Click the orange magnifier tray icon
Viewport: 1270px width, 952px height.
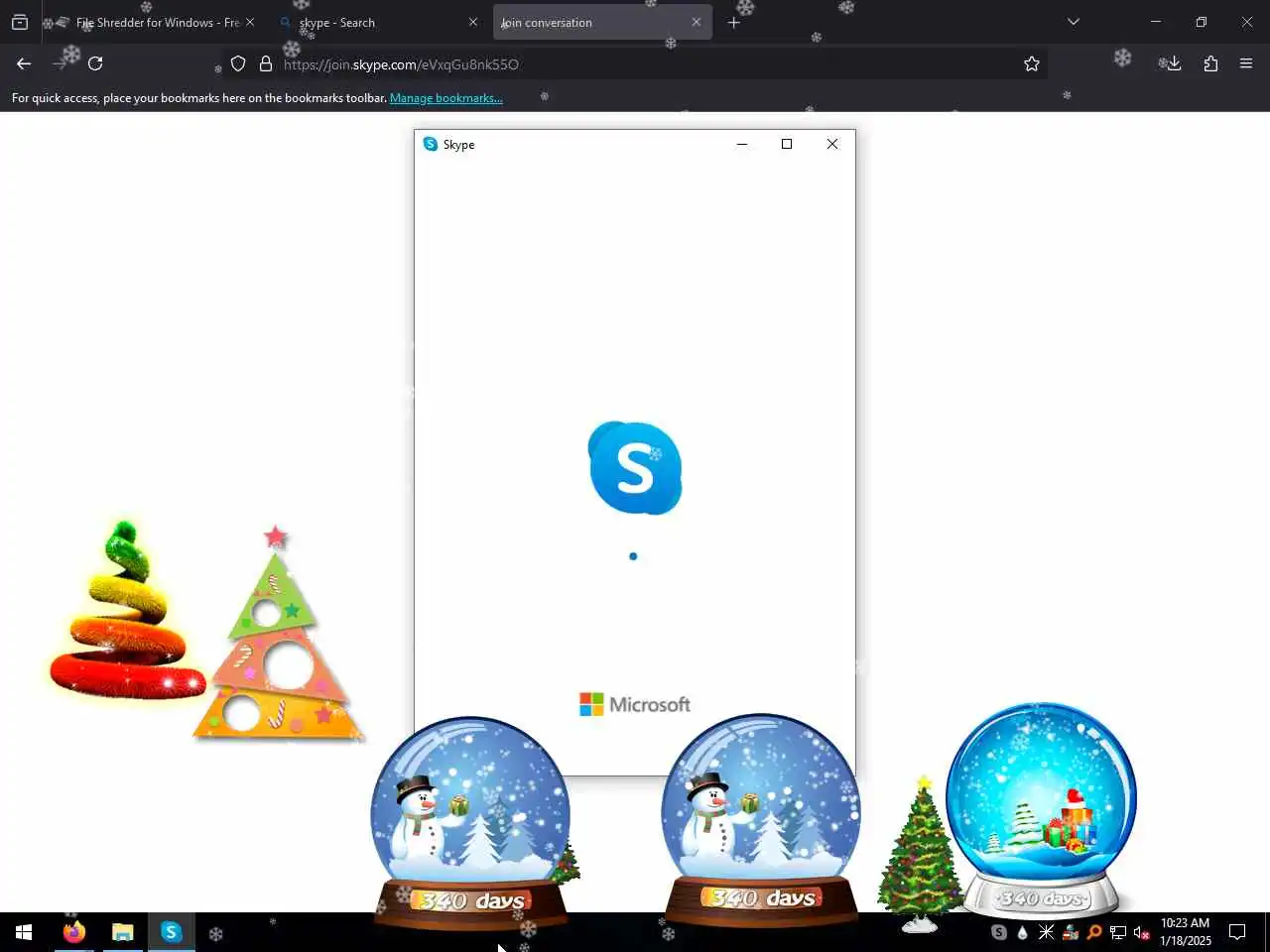(x=1094, y=932)
